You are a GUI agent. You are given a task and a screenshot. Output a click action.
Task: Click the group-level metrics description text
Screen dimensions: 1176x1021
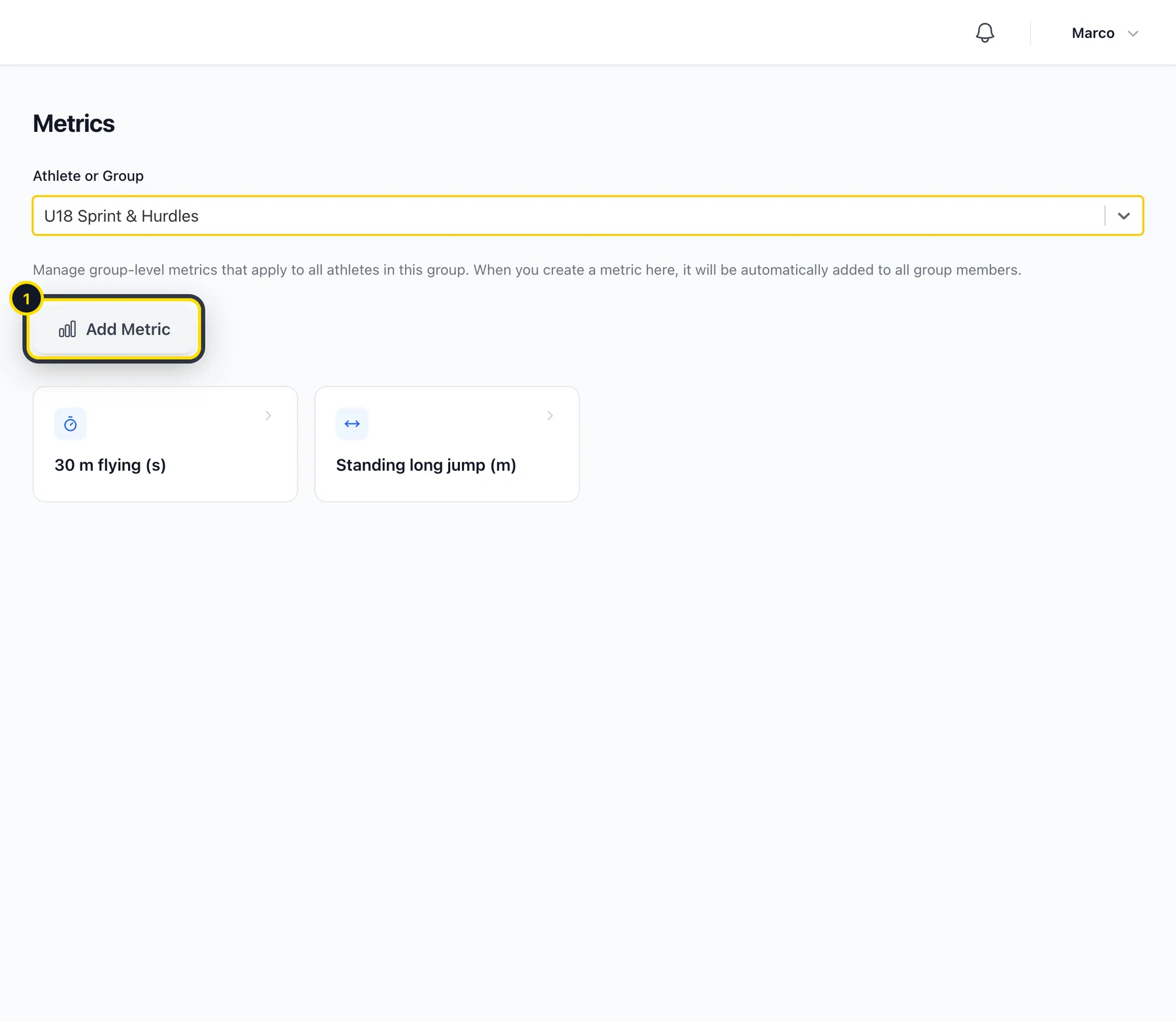(x=527, y=270)
